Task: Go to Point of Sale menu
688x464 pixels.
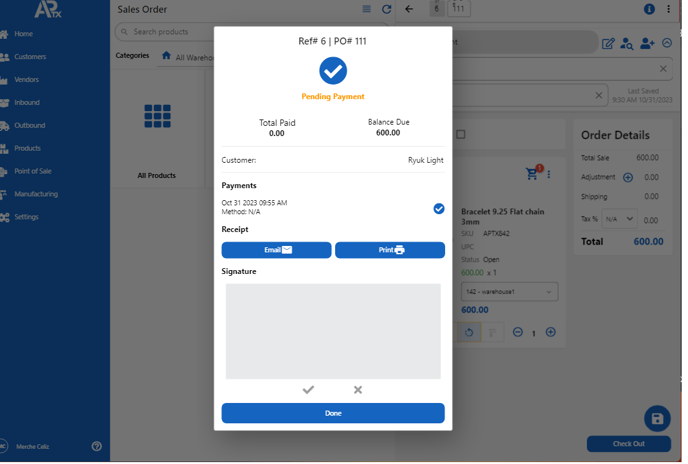Action: click(x=32, y=171)
